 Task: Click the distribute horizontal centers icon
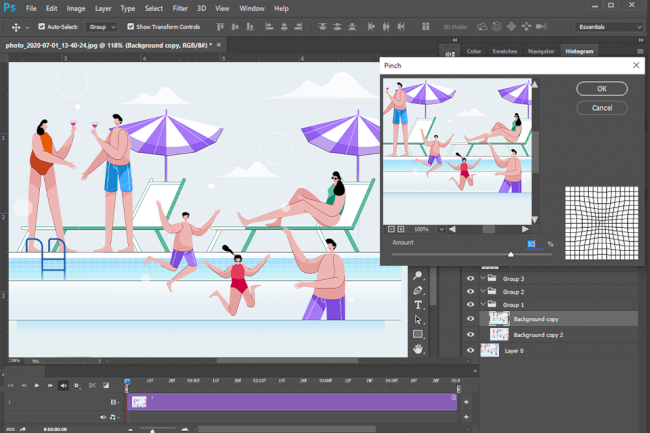[x=386, y=27]
